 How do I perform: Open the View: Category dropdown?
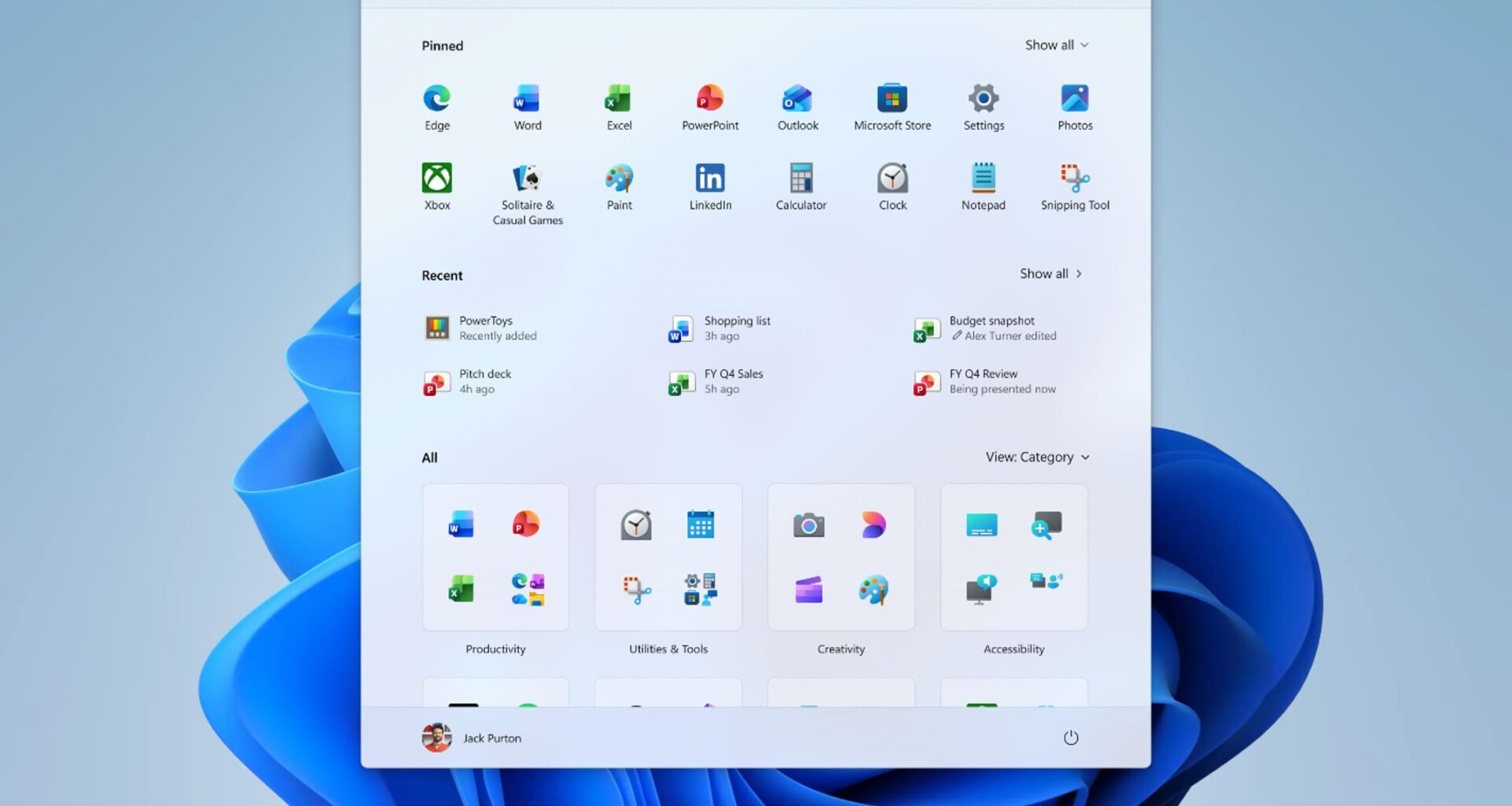(x=1037, y=457)
